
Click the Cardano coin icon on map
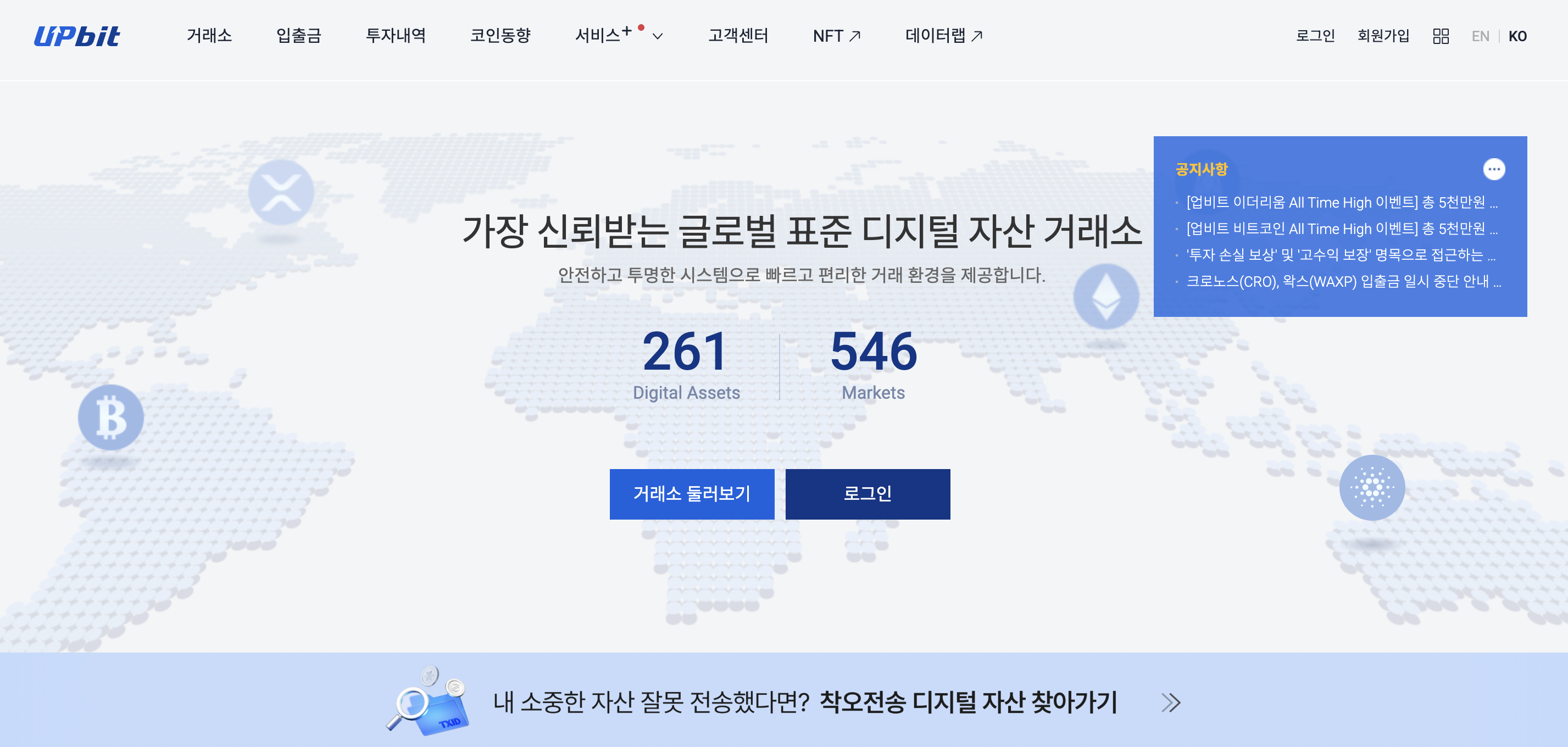[x=1371, y=487]
